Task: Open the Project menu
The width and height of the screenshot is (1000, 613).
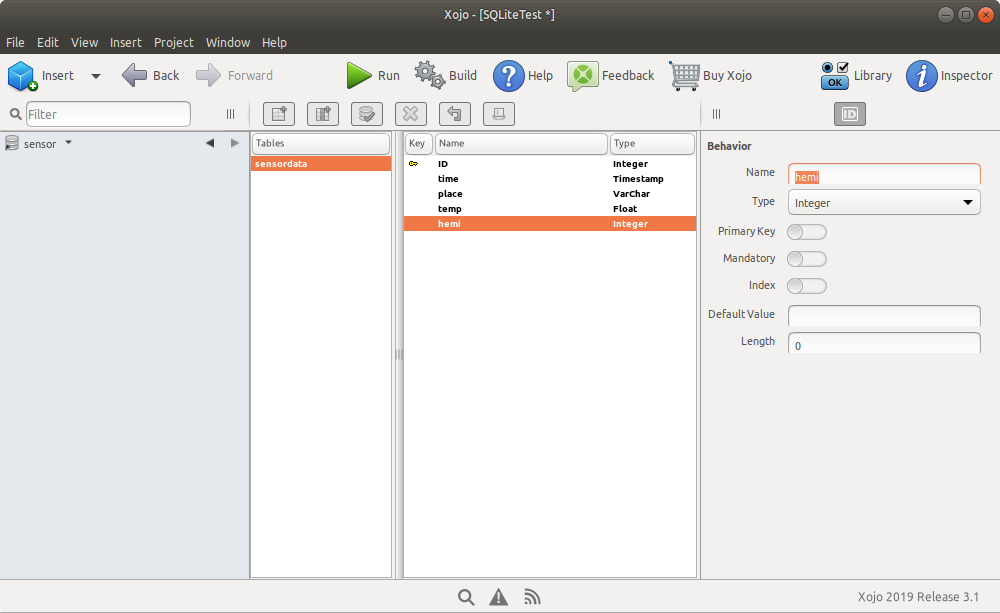Action: click(x=173, y=43)
